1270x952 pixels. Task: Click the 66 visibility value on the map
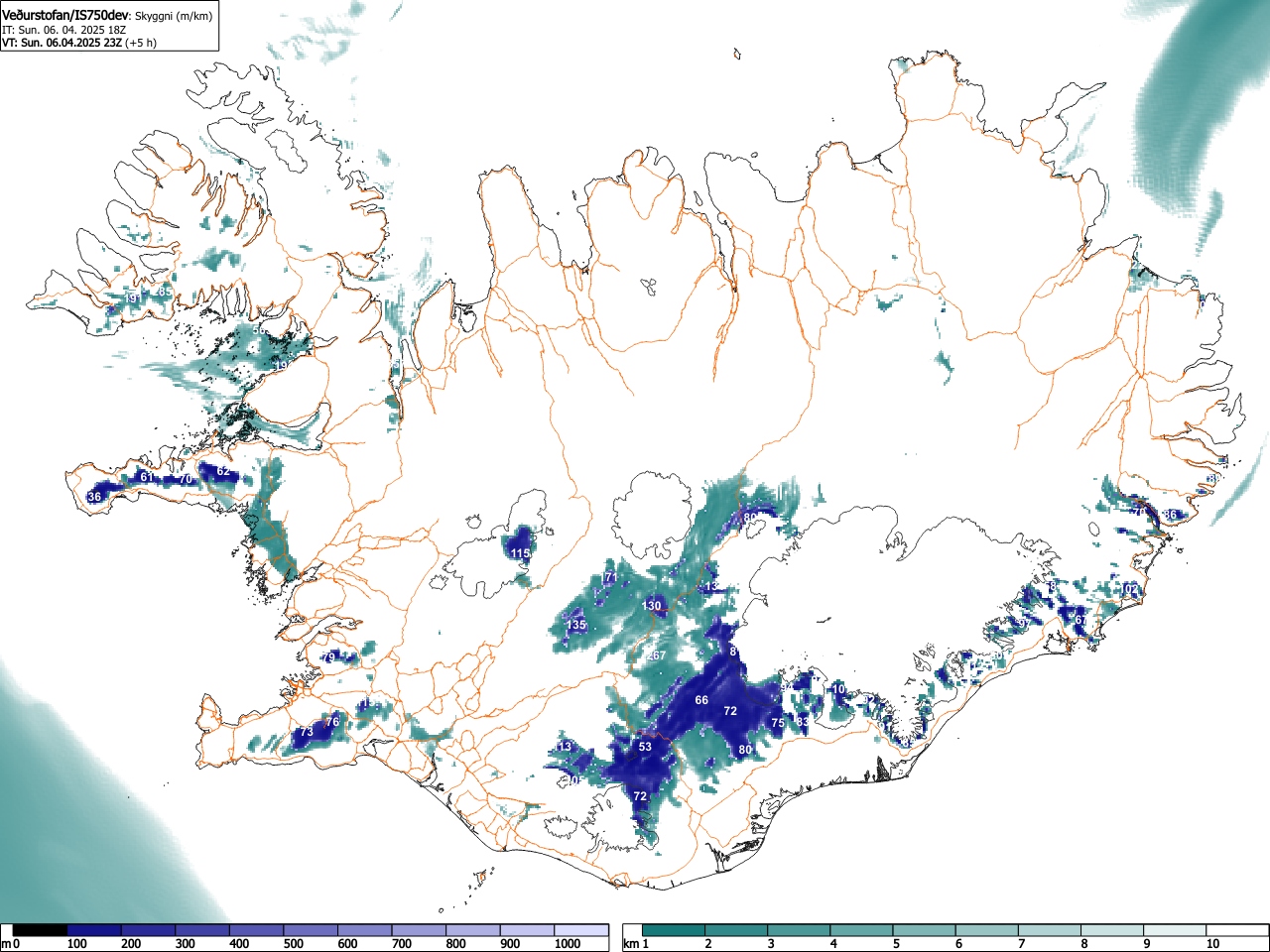coord(701,700)
